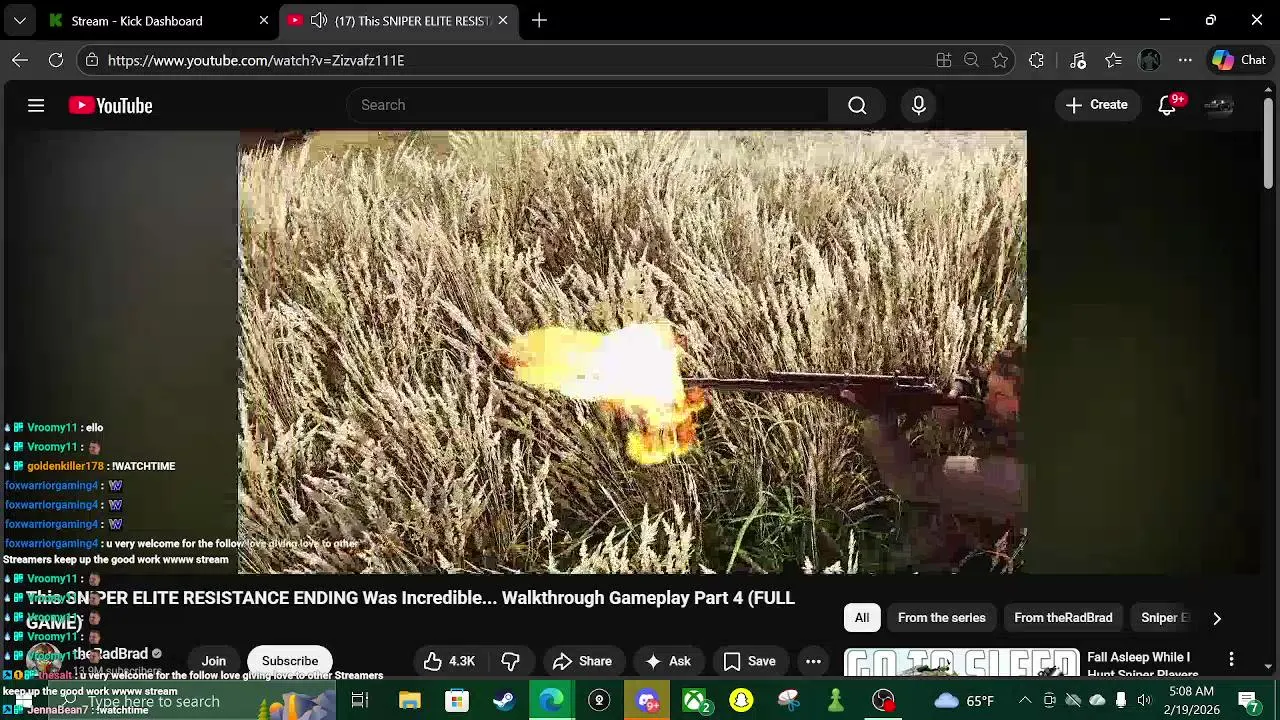Open options menu for Fall Asleep video
This screenshot has width=1280, height=720.
[1231, 659]
